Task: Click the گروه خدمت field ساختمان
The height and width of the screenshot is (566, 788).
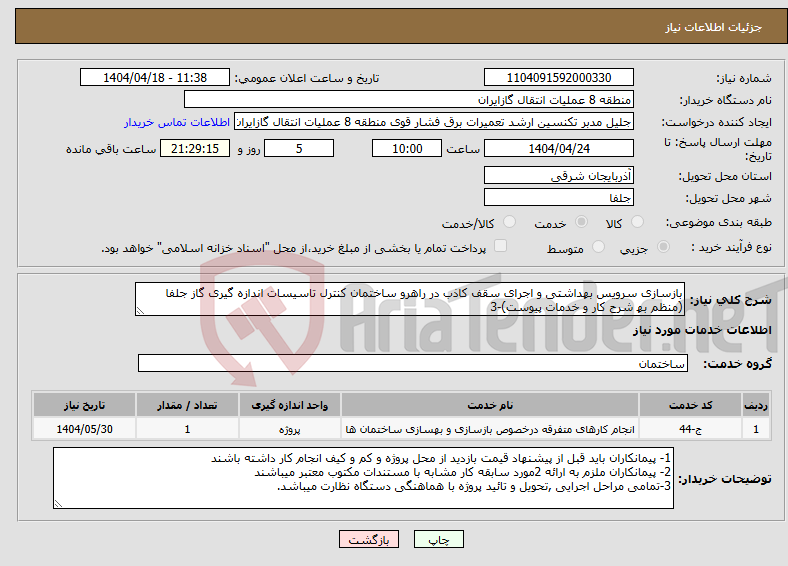Action: click(x=413, y=363)
